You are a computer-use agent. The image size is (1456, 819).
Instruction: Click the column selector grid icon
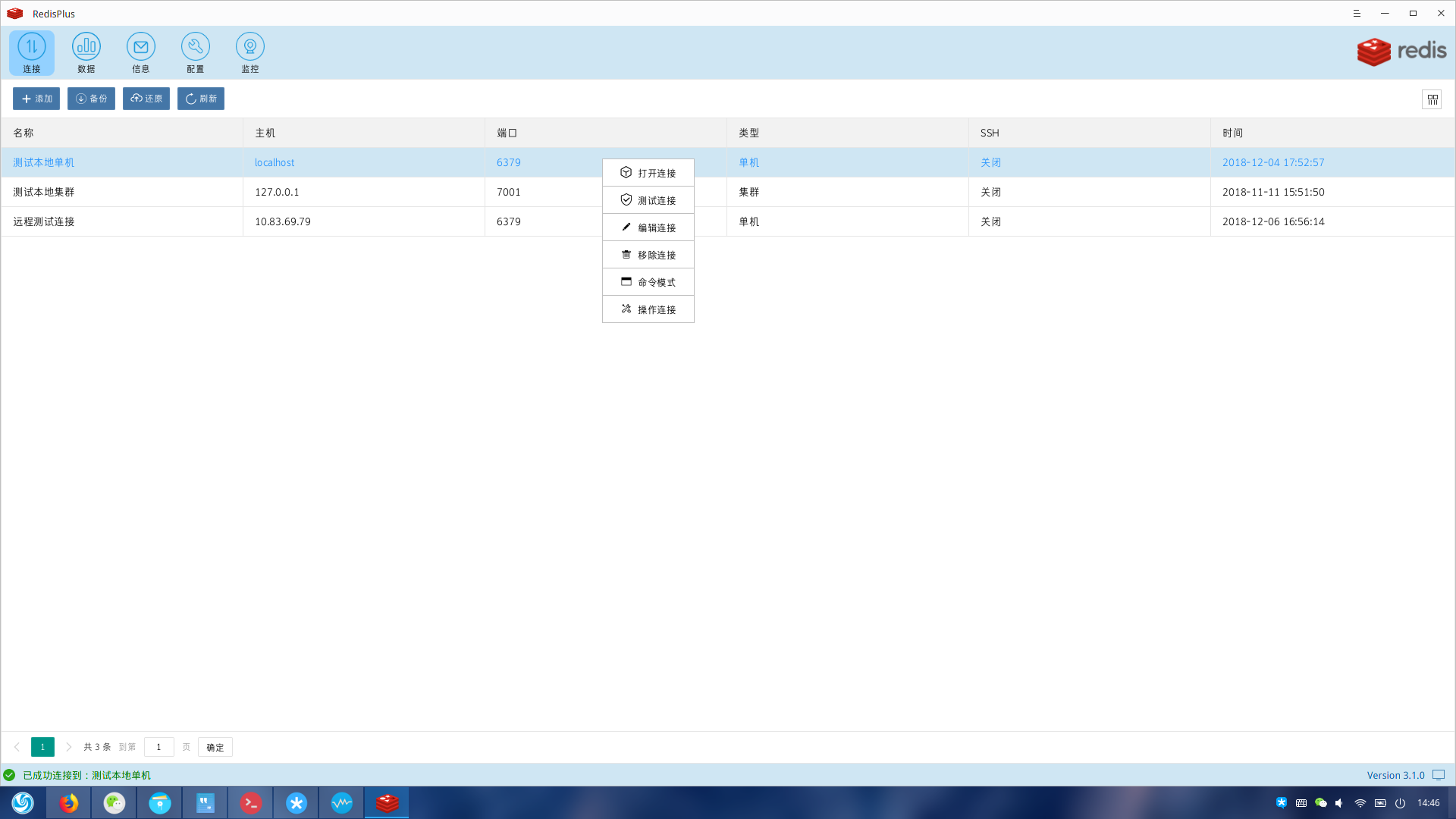click(1432, 99)
